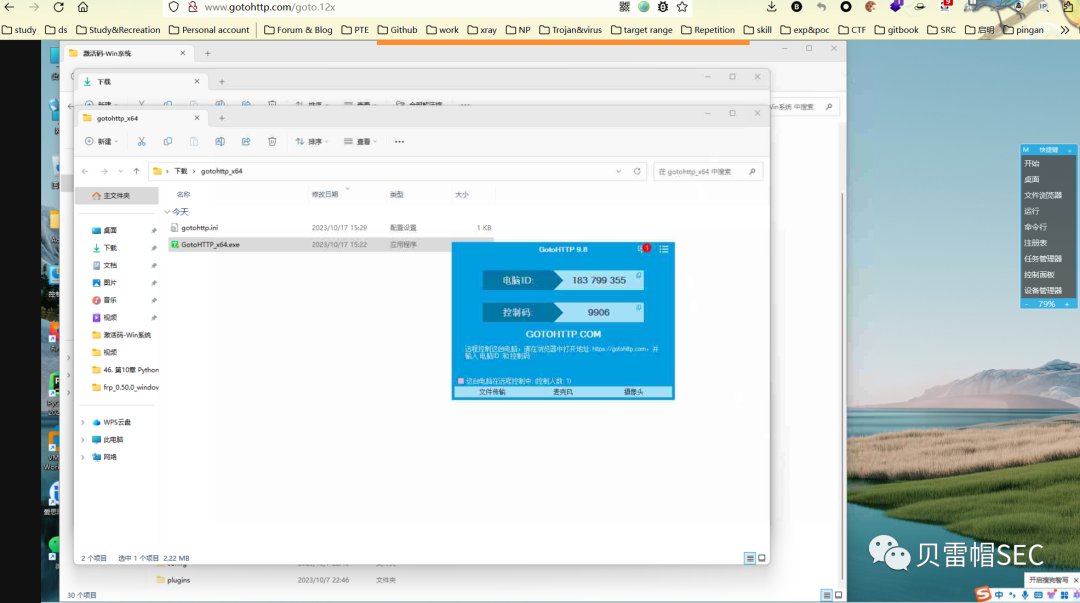
Task: Switch to the 下载 window tab
Action: (141, 81)
